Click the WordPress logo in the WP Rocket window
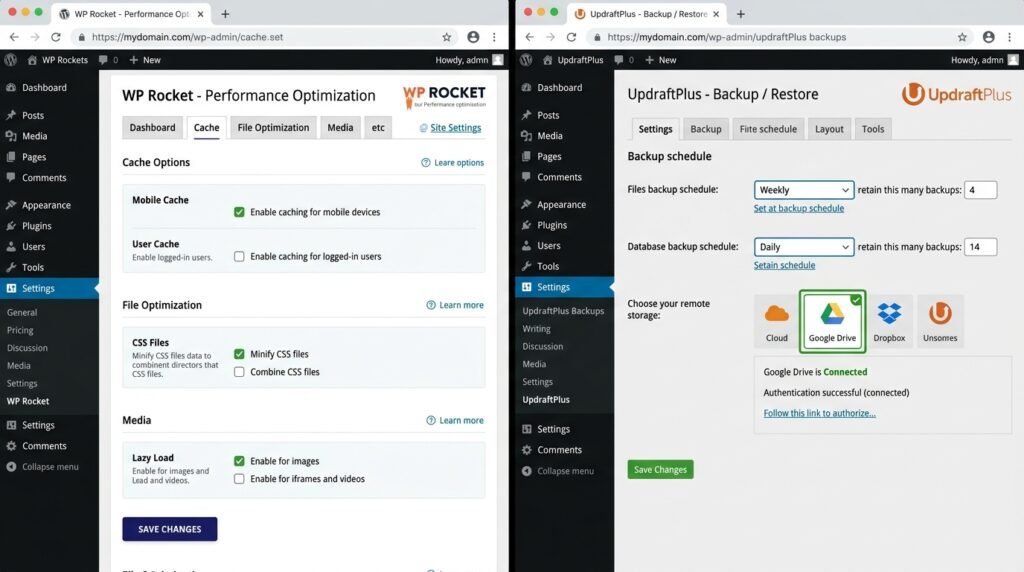1024x572 pixels. coord(10,60)
